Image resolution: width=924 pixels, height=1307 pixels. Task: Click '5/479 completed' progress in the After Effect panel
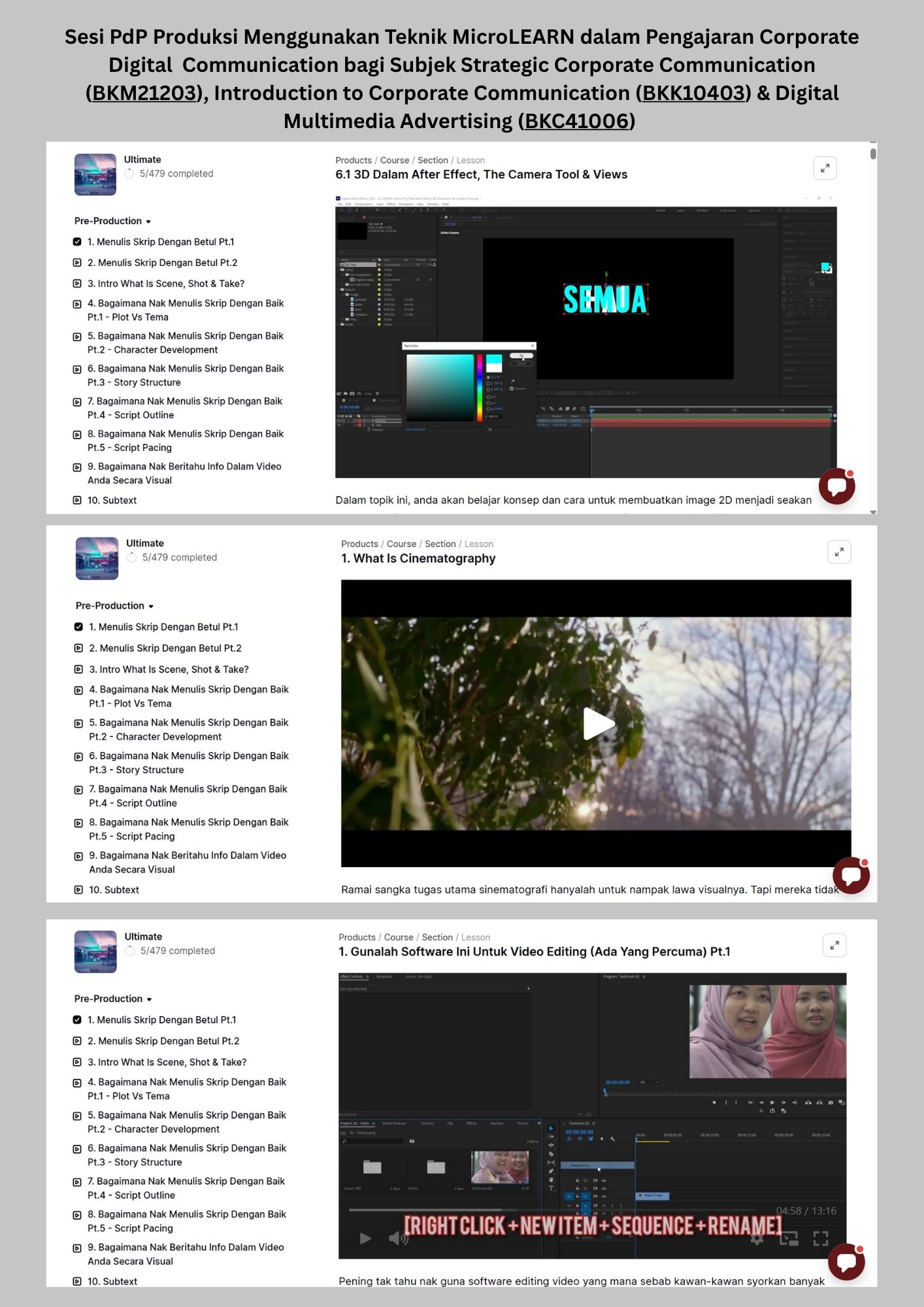pyautogui.click(x=176, y=173)
